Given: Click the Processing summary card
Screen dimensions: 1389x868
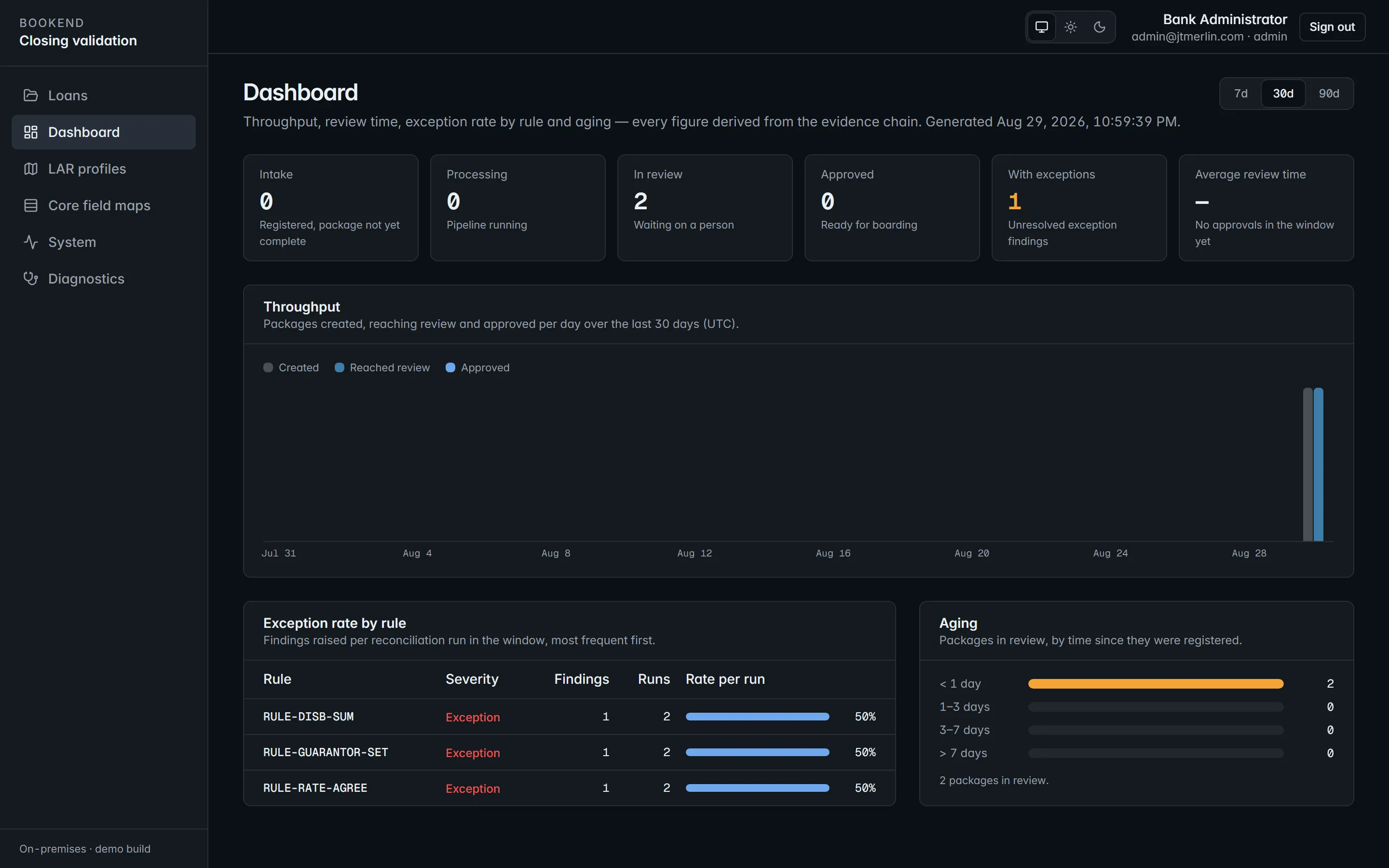Looking at the screenshot, I should pyautogui.click(x=517, y=208).
